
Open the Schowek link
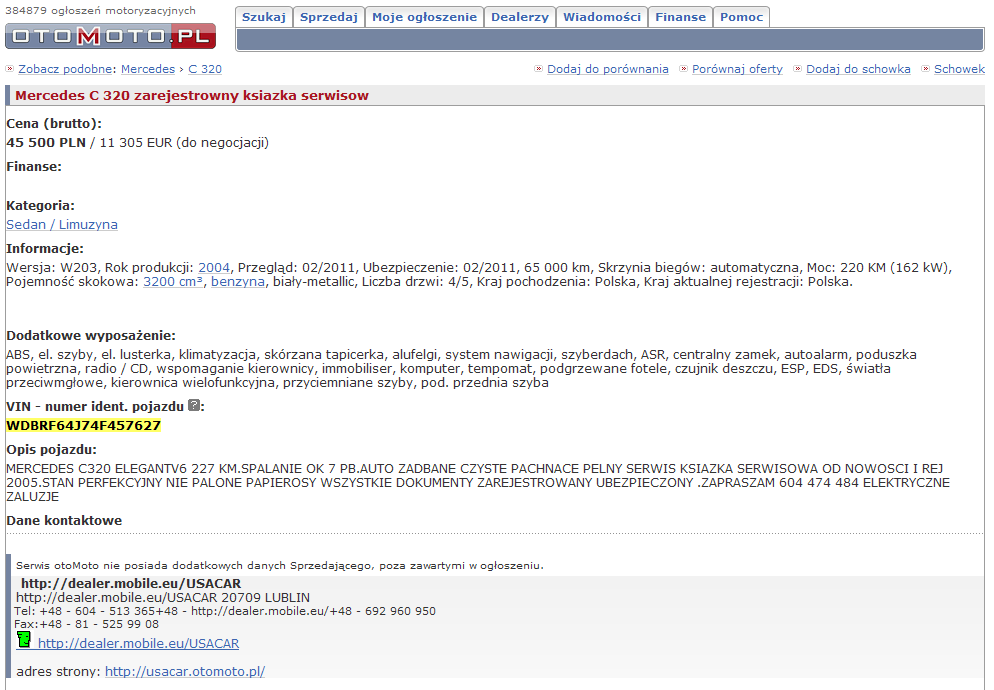tap(959, 69)
